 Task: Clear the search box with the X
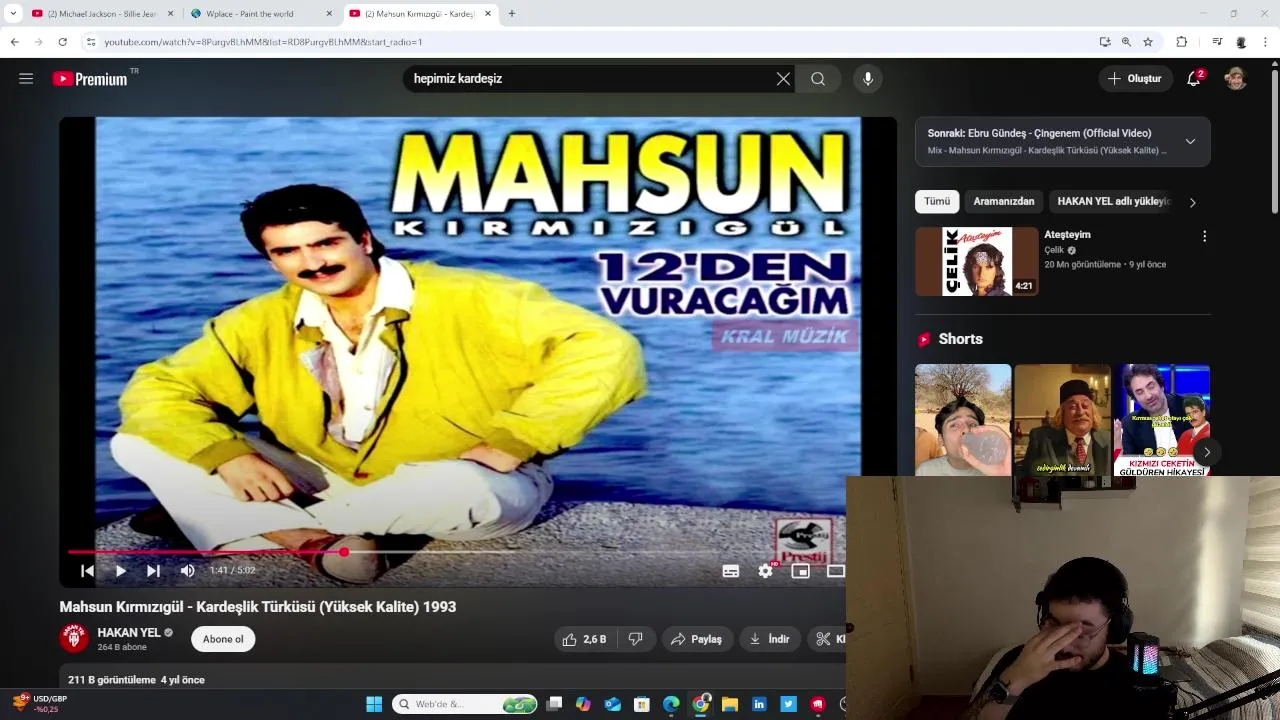coord(783,79)
